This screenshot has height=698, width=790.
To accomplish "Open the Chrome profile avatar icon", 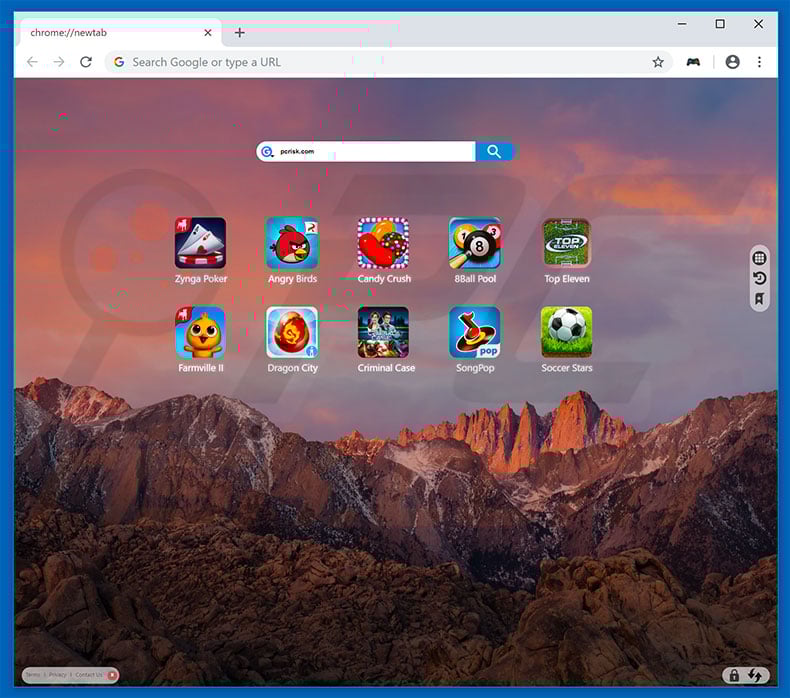I will 732,62.
